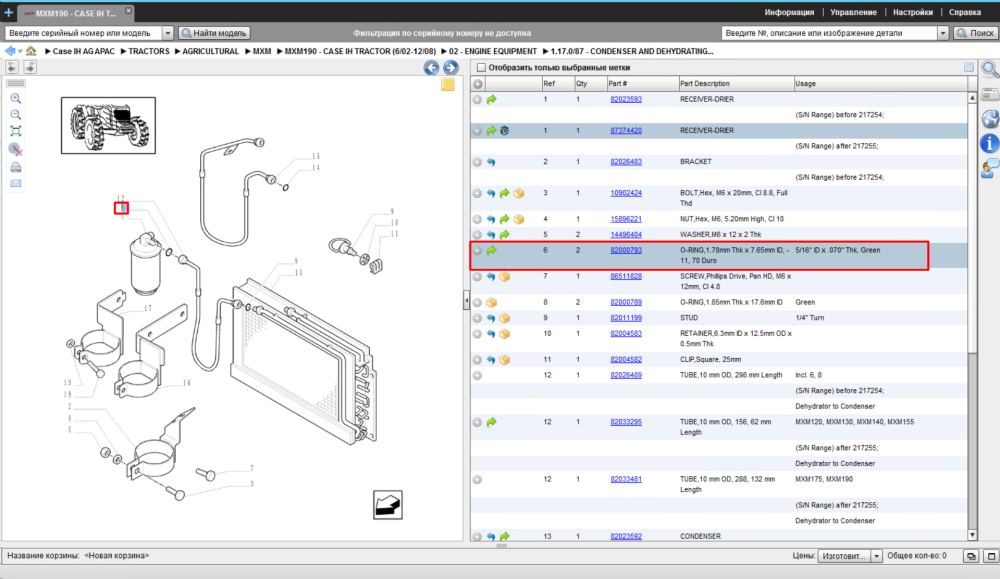The image size is (1000, 579).
Task: Go to AGRICULTURAL in the breadcrumb
Action: 210,51
